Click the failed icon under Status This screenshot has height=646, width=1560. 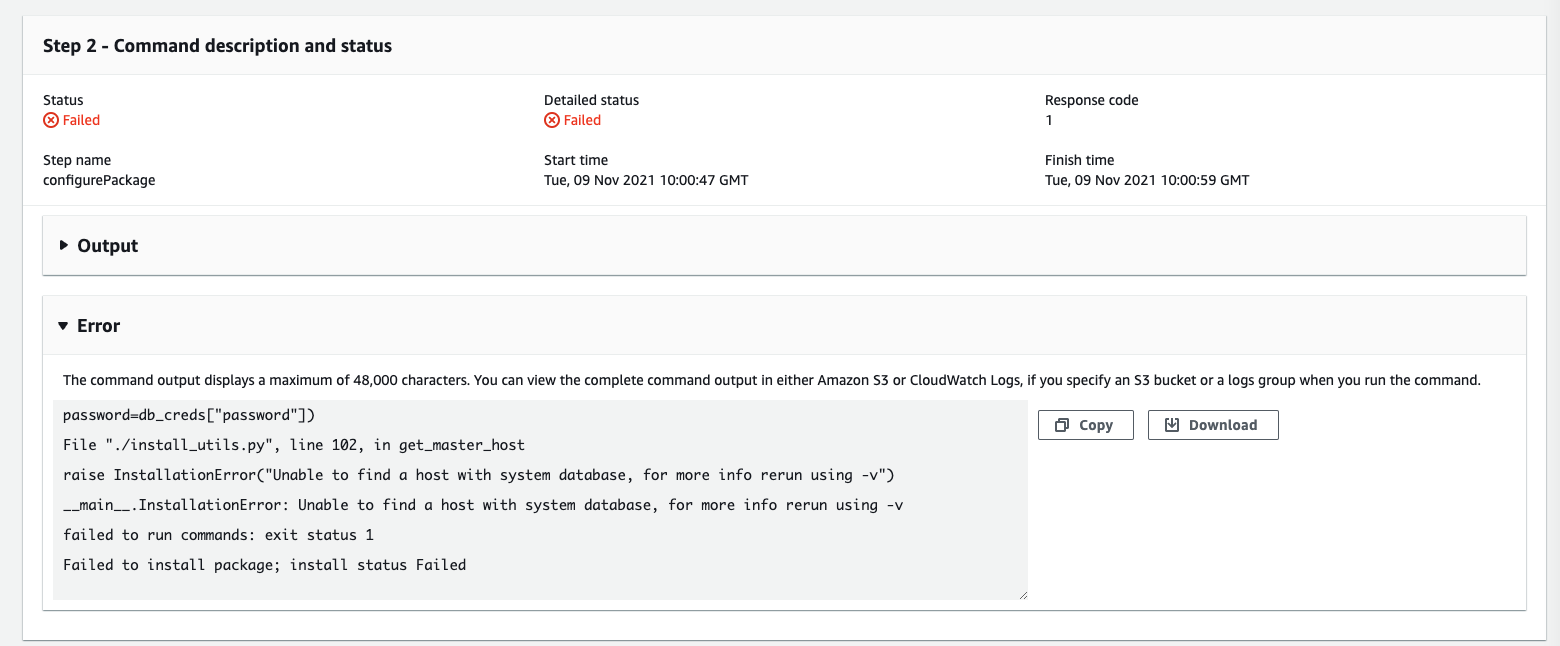pos(51,120)
